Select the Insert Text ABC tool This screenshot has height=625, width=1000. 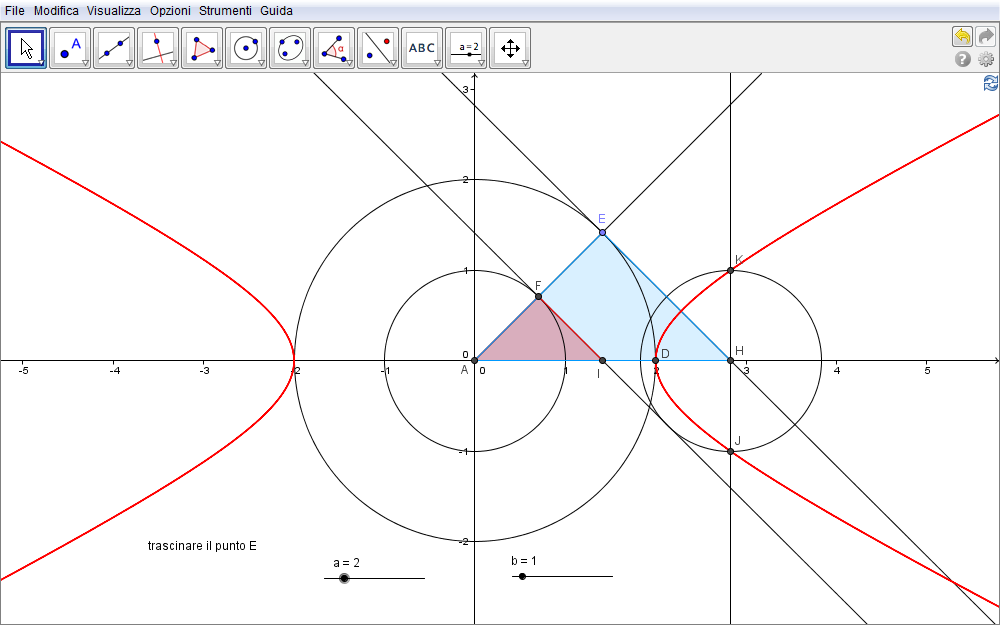pos(422,47)
